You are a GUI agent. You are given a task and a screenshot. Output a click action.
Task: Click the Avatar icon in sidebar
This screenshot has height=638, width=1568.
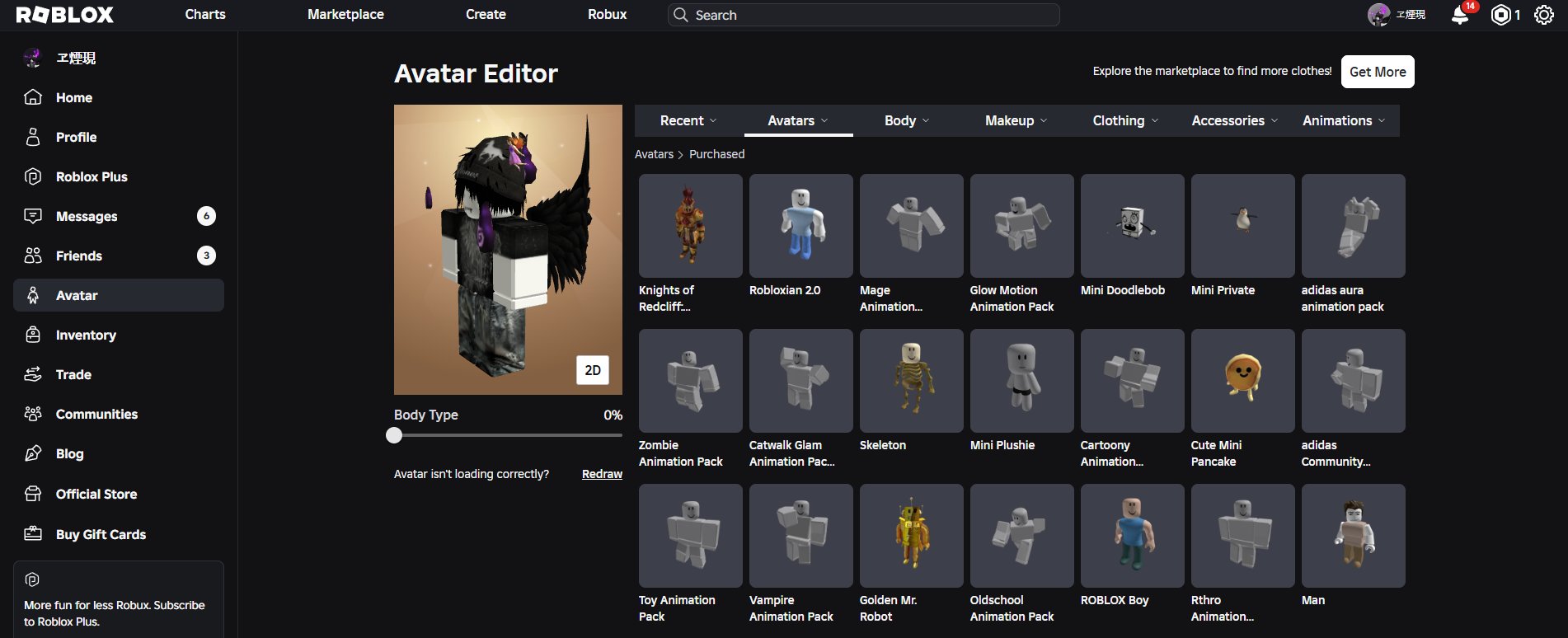(33, 295)
